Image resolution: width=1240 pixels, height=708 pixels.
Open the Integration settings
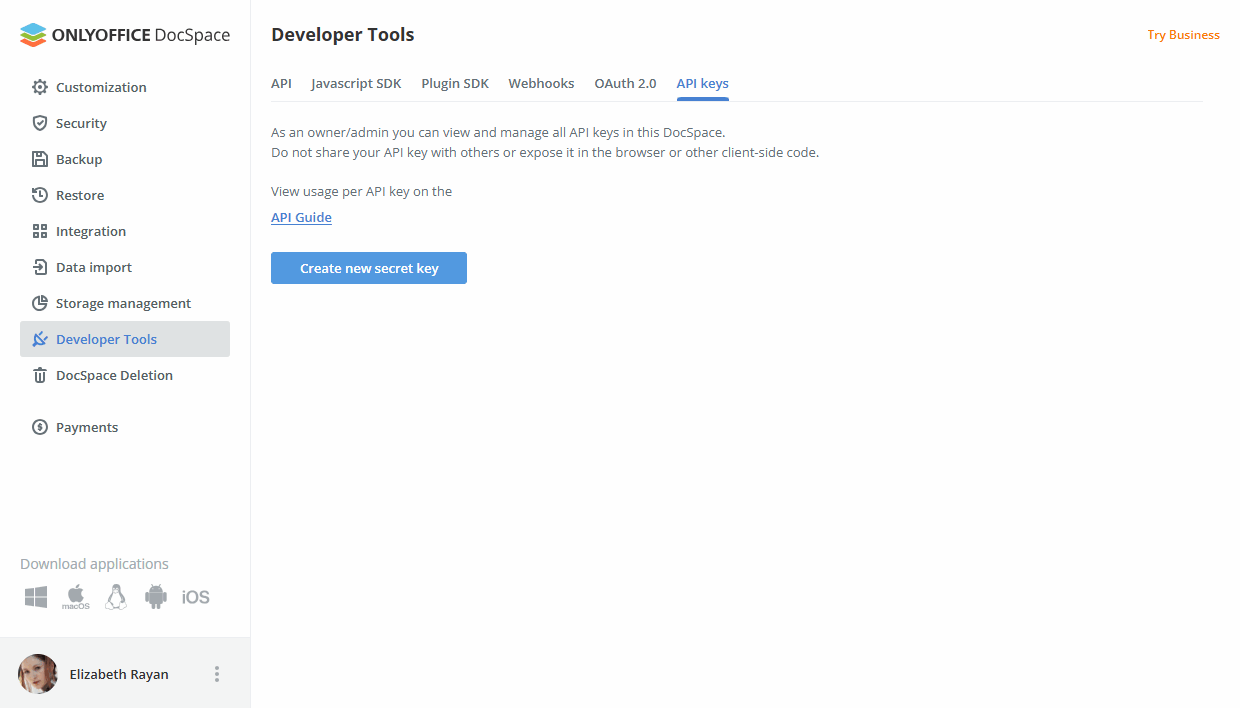pyautogui.click(x=125, y=231)
